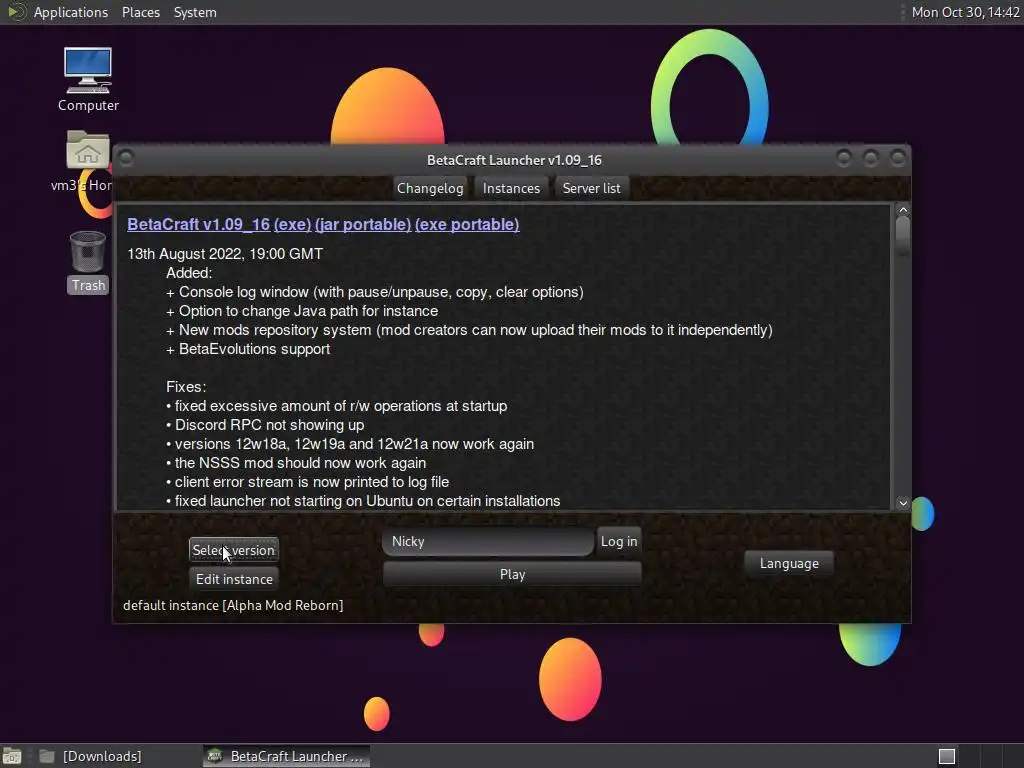
Task: Open the Places menu
Action: 141,12
